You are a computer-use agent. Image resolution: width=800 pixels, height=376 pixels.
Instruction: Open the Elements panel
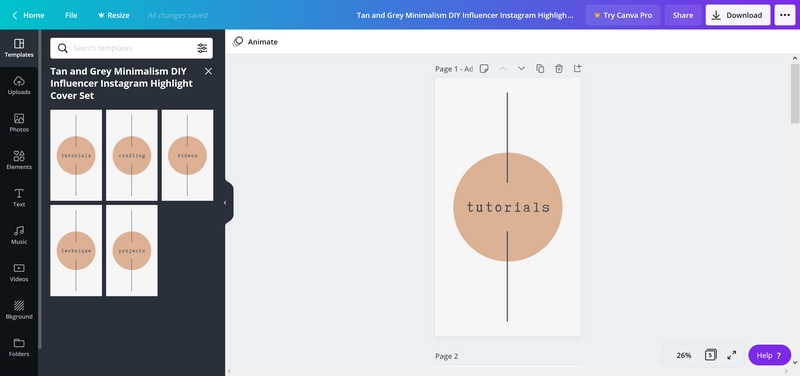(x=19, y=160)
